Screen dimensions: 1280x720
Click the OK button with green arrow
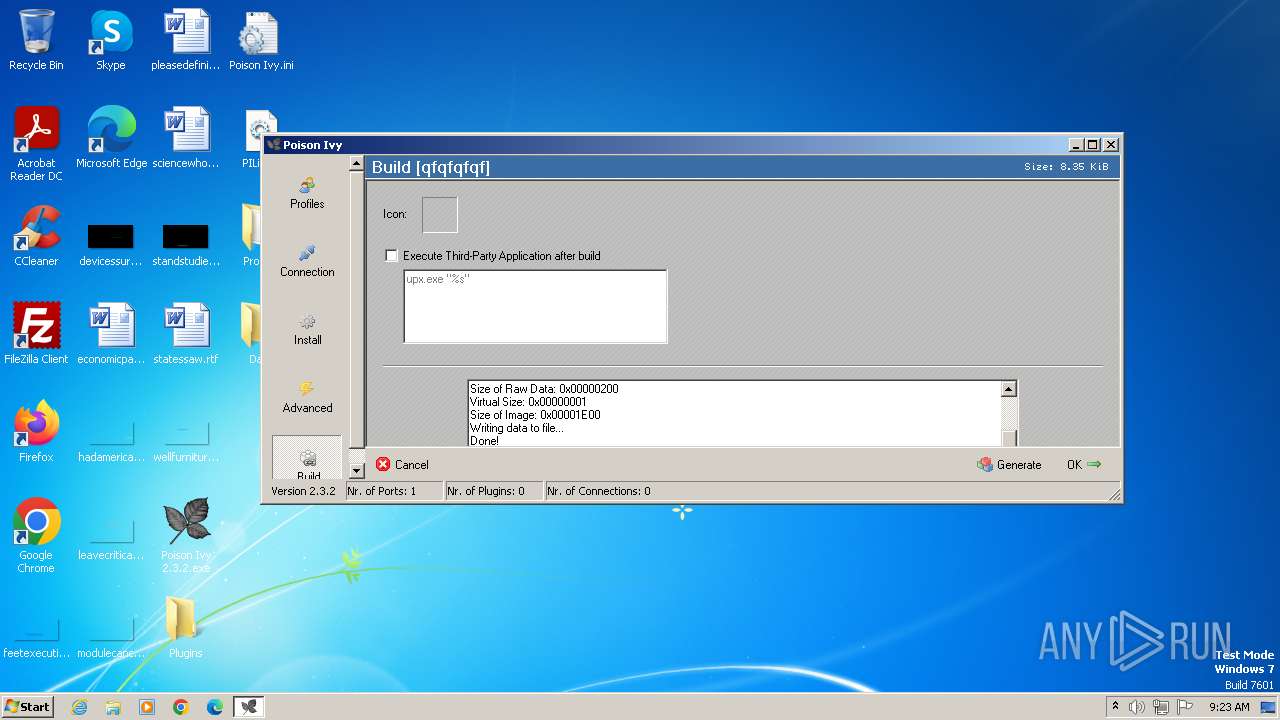[1084, 465]
